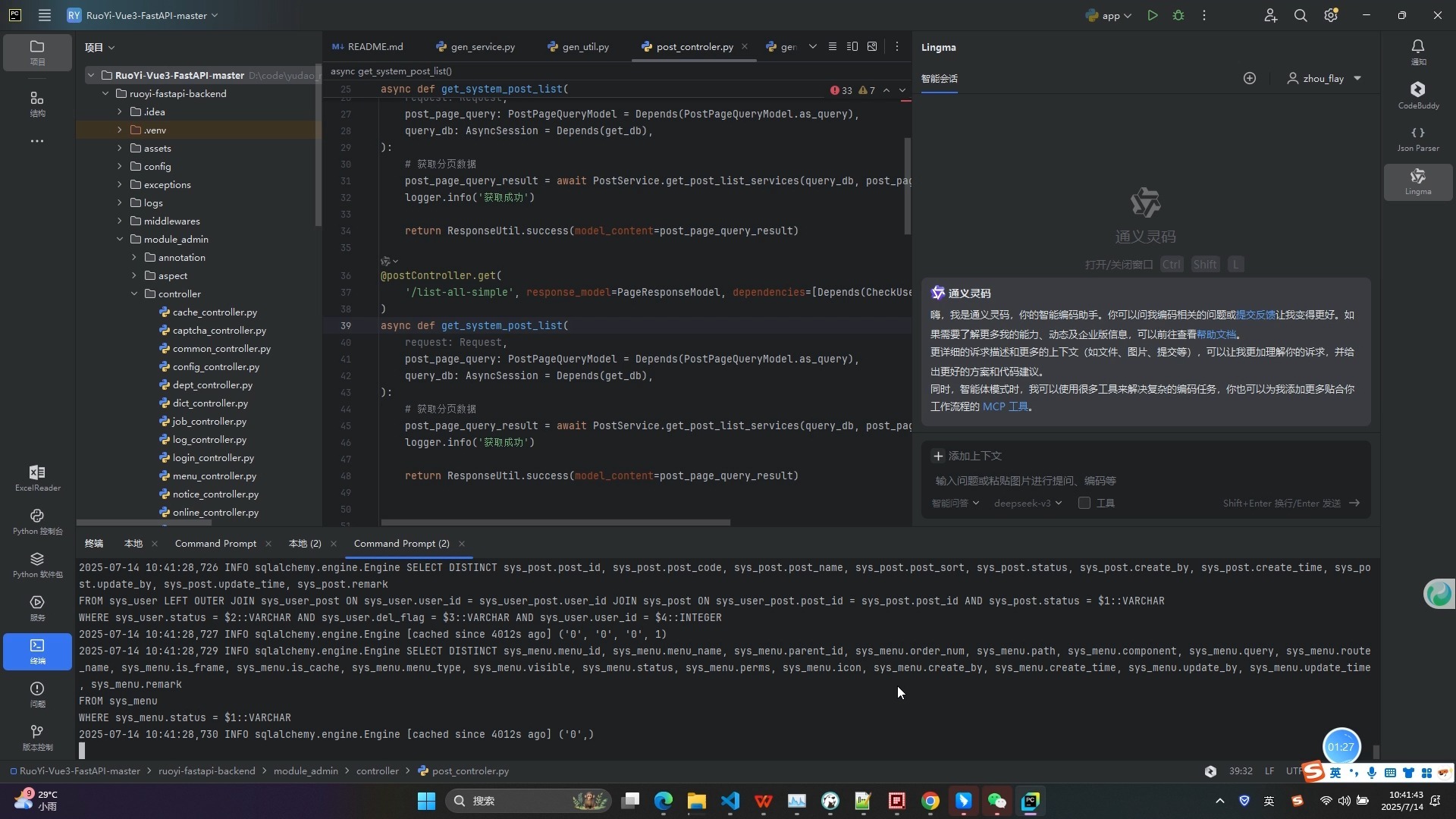The image size is (1456, 819).
Task: Start debugging with the bug icon
Action: coord(1178,15)
